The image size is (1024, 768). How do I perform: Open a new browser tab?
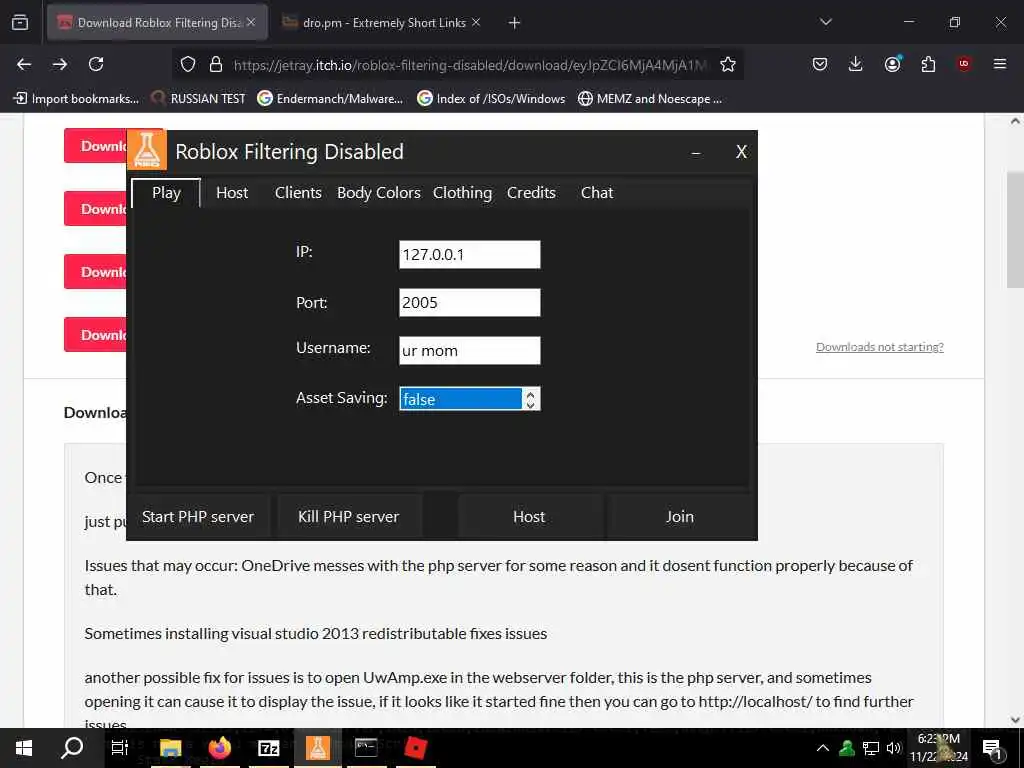coord(515,23)
